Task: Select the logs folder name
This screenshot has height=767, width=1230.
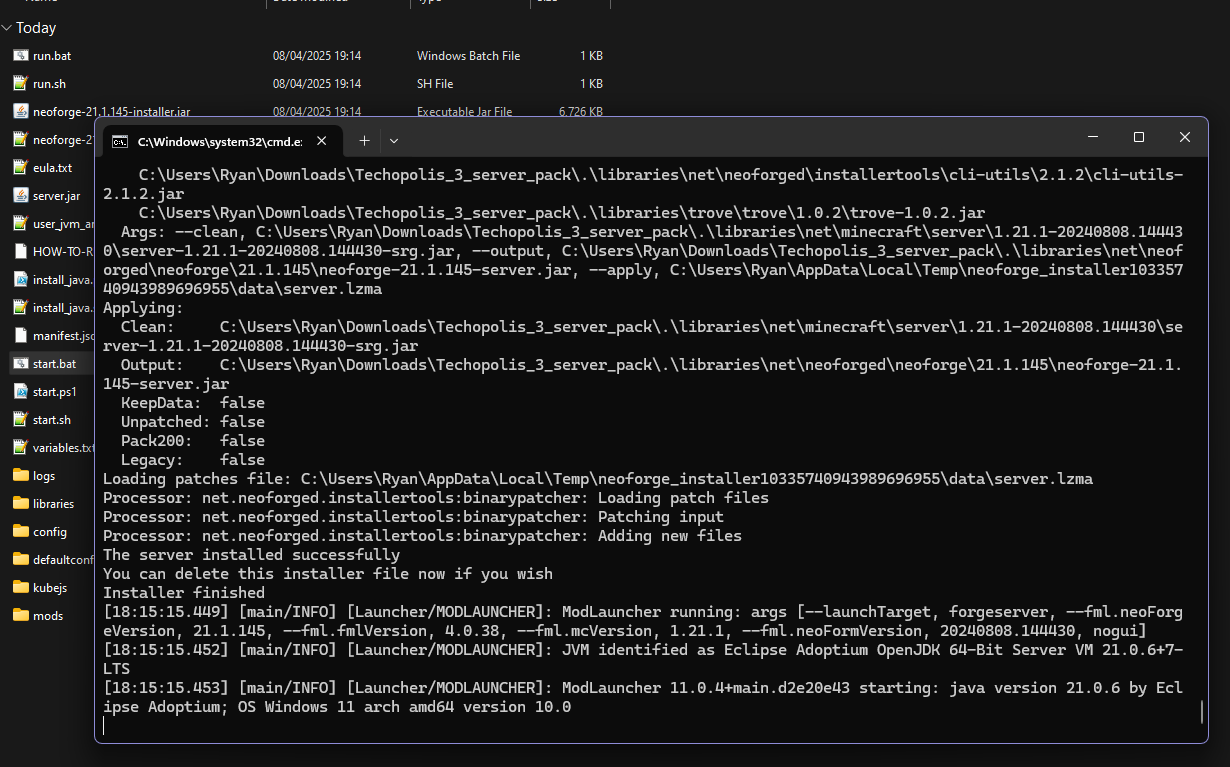Action: coord(44,476)
